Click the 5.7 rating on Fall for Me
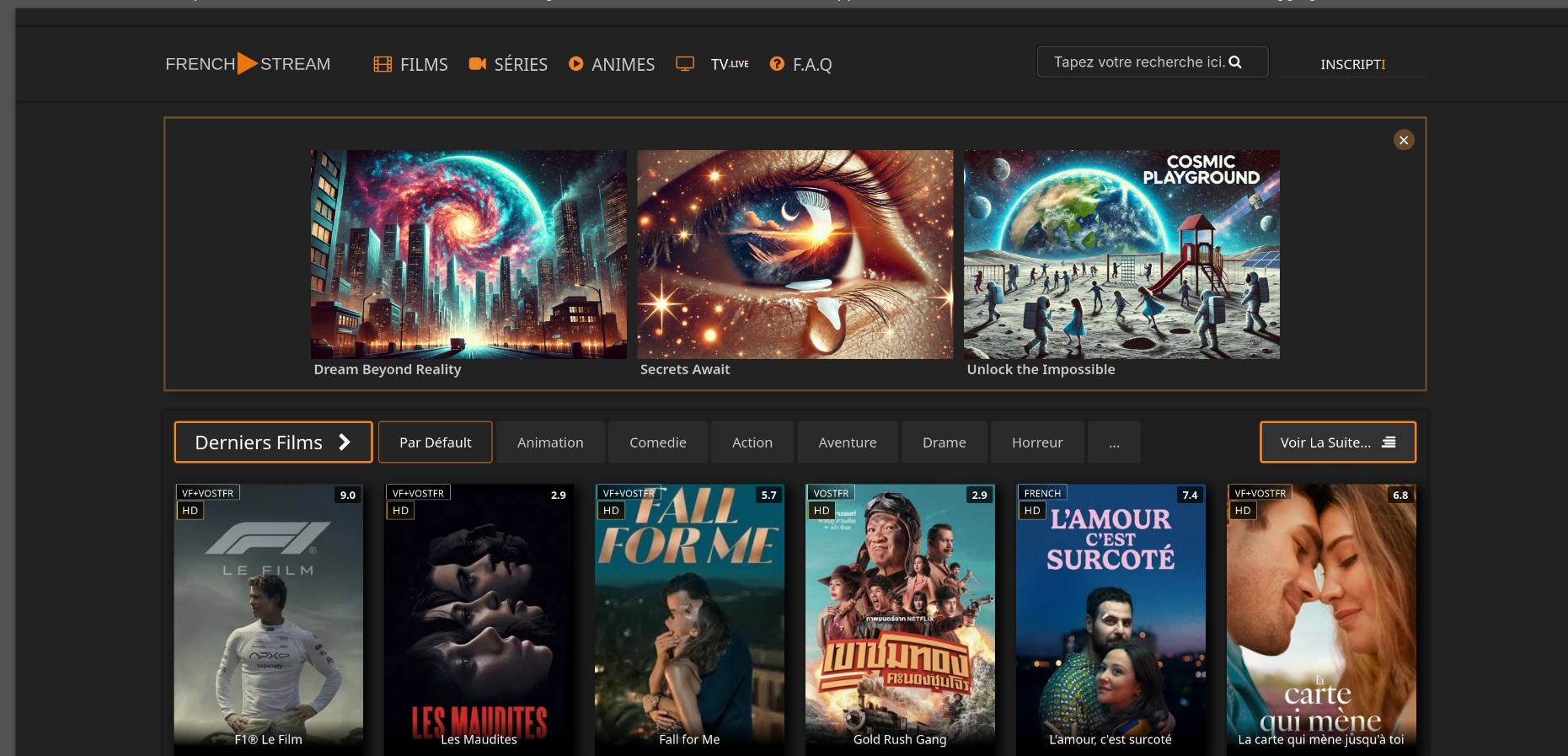The image size is (1568, 756). pyautogui.click(x=769, y=495)
